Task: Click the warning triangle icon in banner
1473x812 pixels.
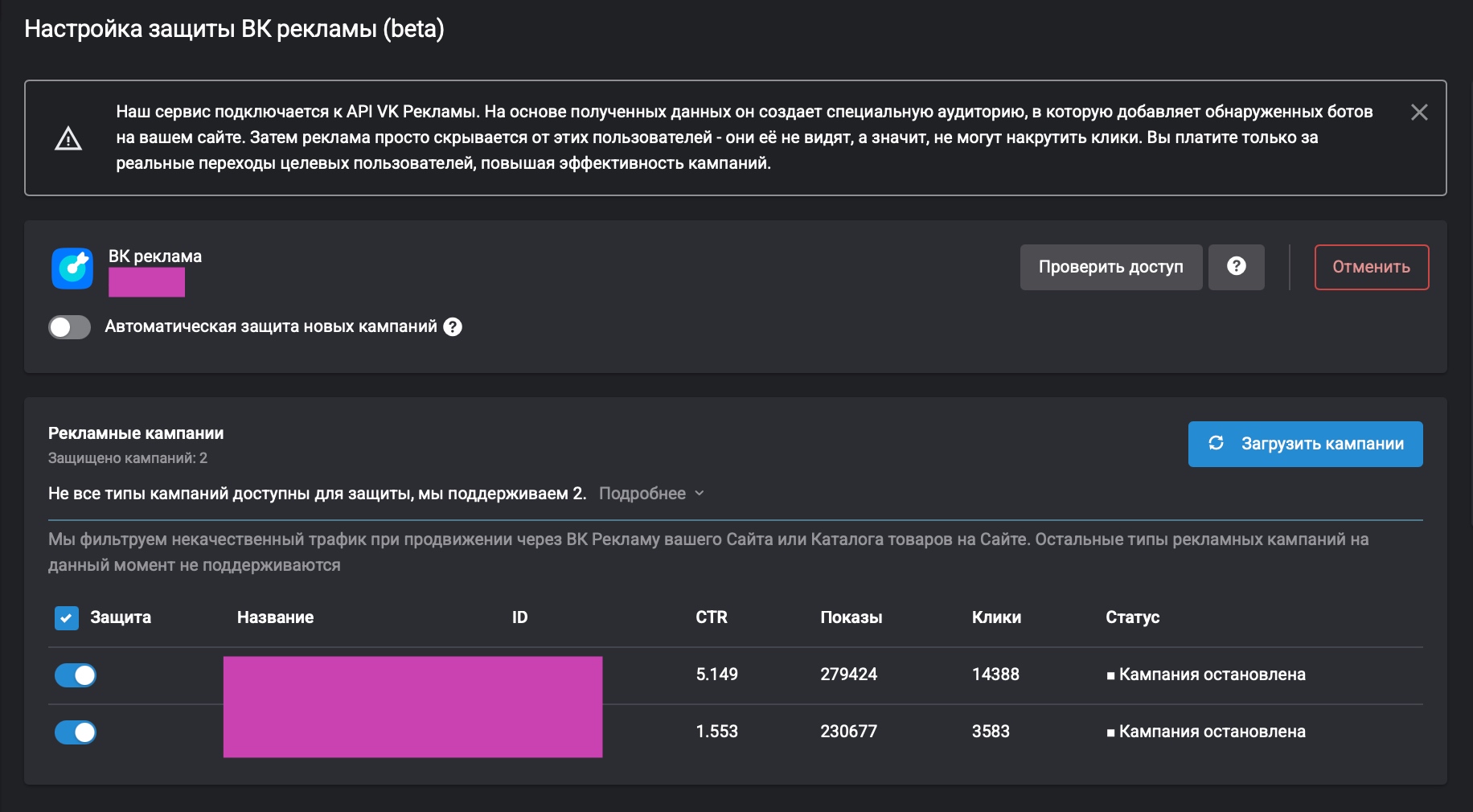Action: click(68, 138)
